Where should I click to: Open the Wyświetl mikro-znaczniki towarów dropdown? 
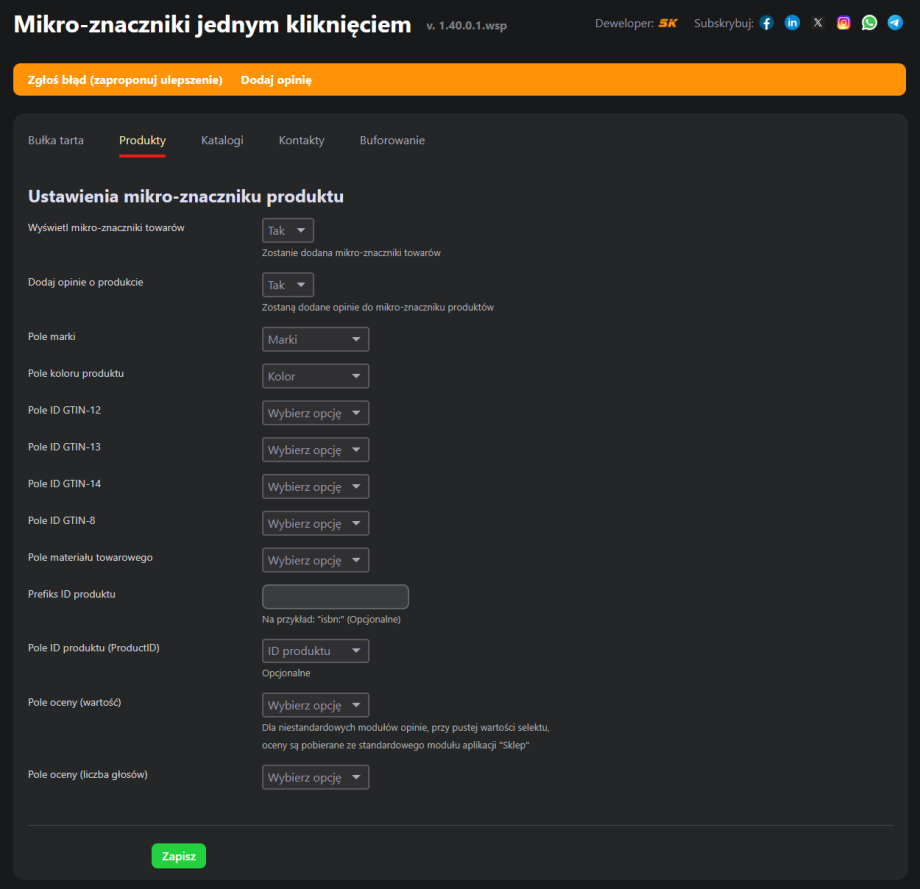coord(287,230)
